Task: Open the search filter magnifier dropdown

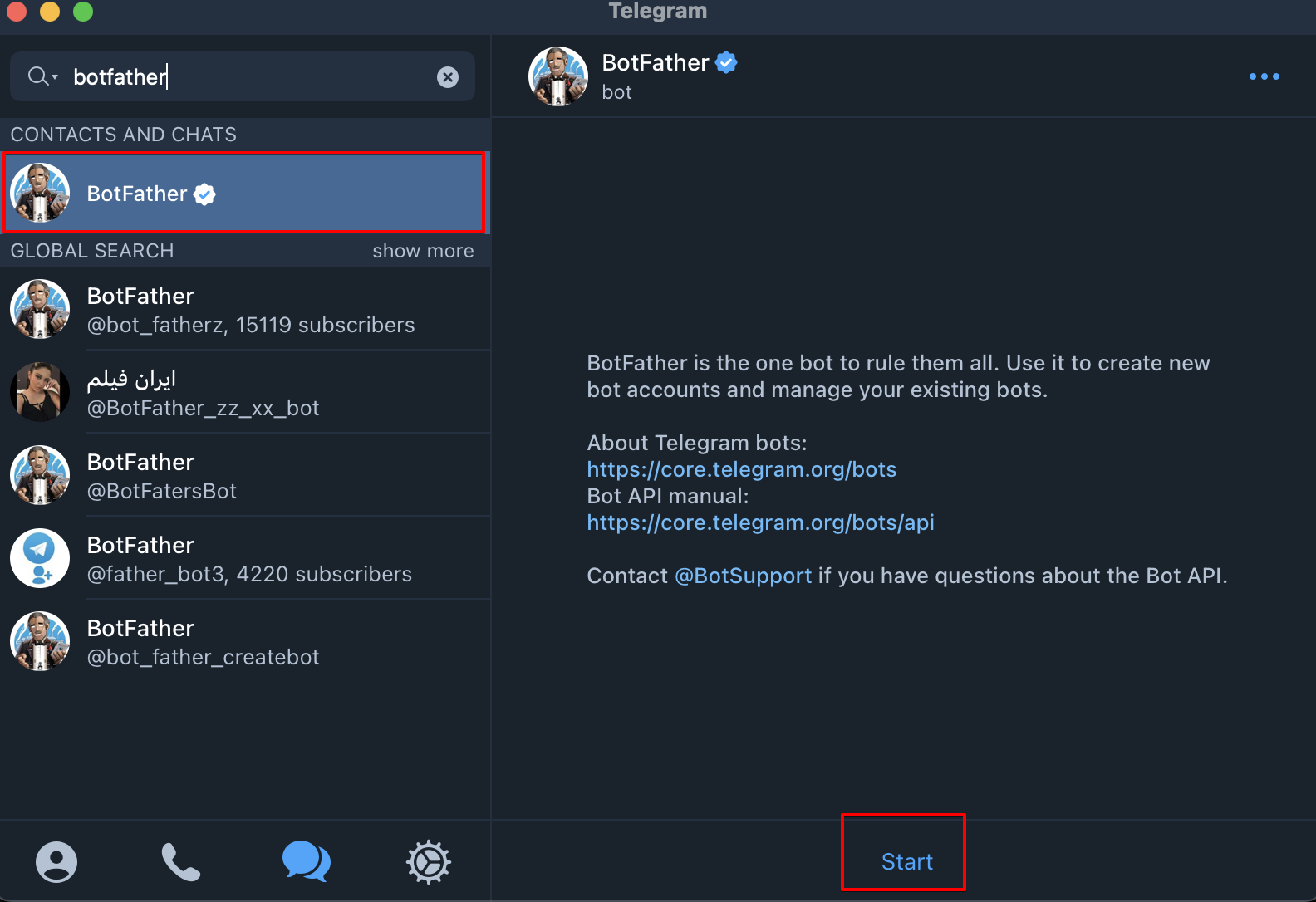Action: 42,76
